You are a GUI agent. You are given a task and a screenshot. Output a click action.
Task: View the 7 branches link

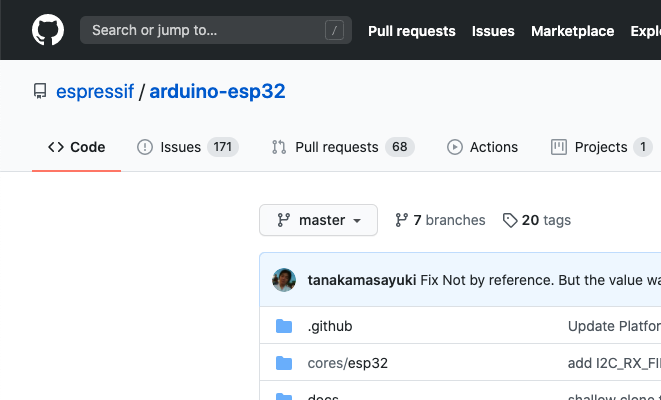pyautogui.click(x=440, y=220)
